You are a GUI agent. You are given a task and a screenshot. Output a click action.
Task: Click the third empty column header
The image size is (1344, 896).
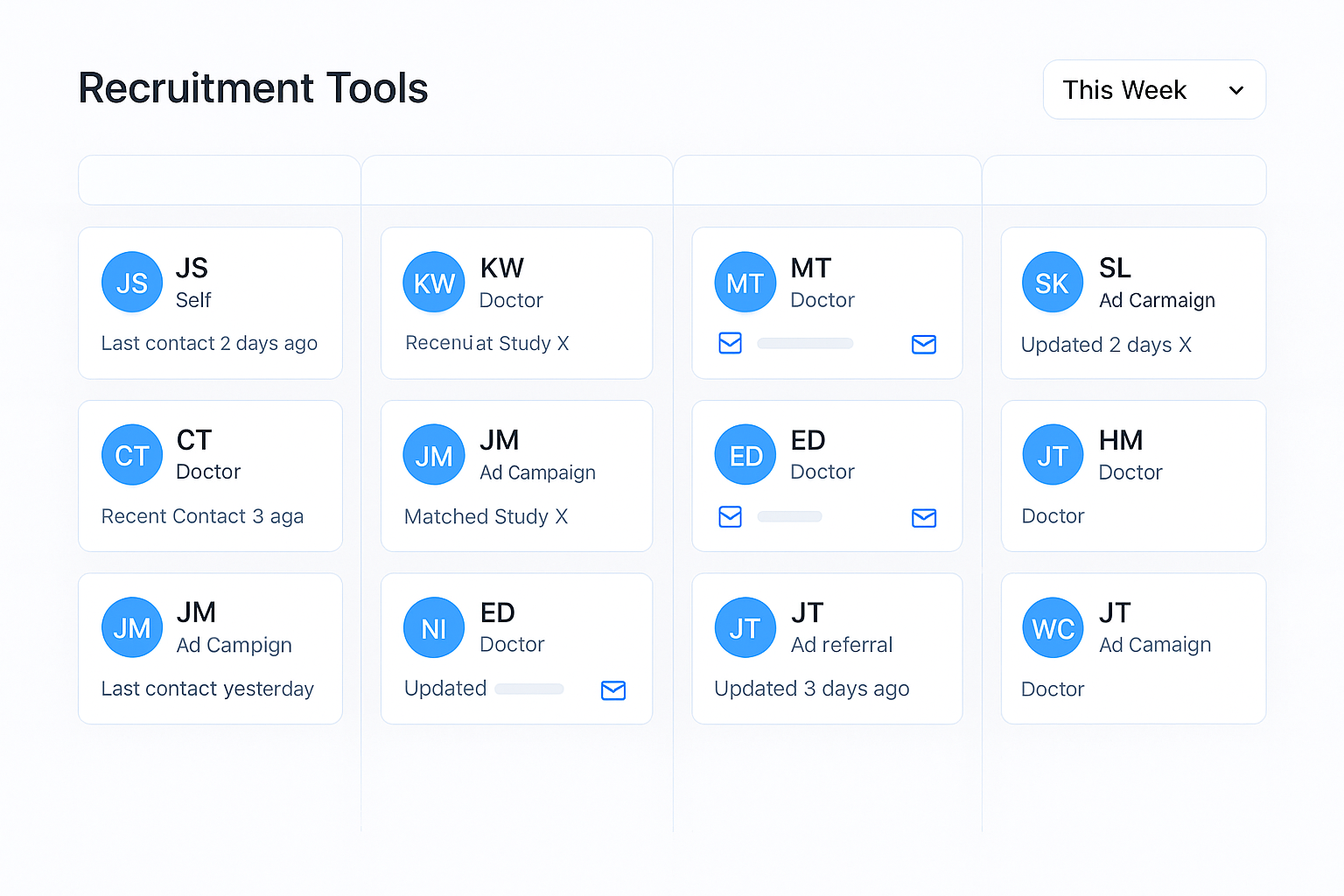(x=828, y=180)
